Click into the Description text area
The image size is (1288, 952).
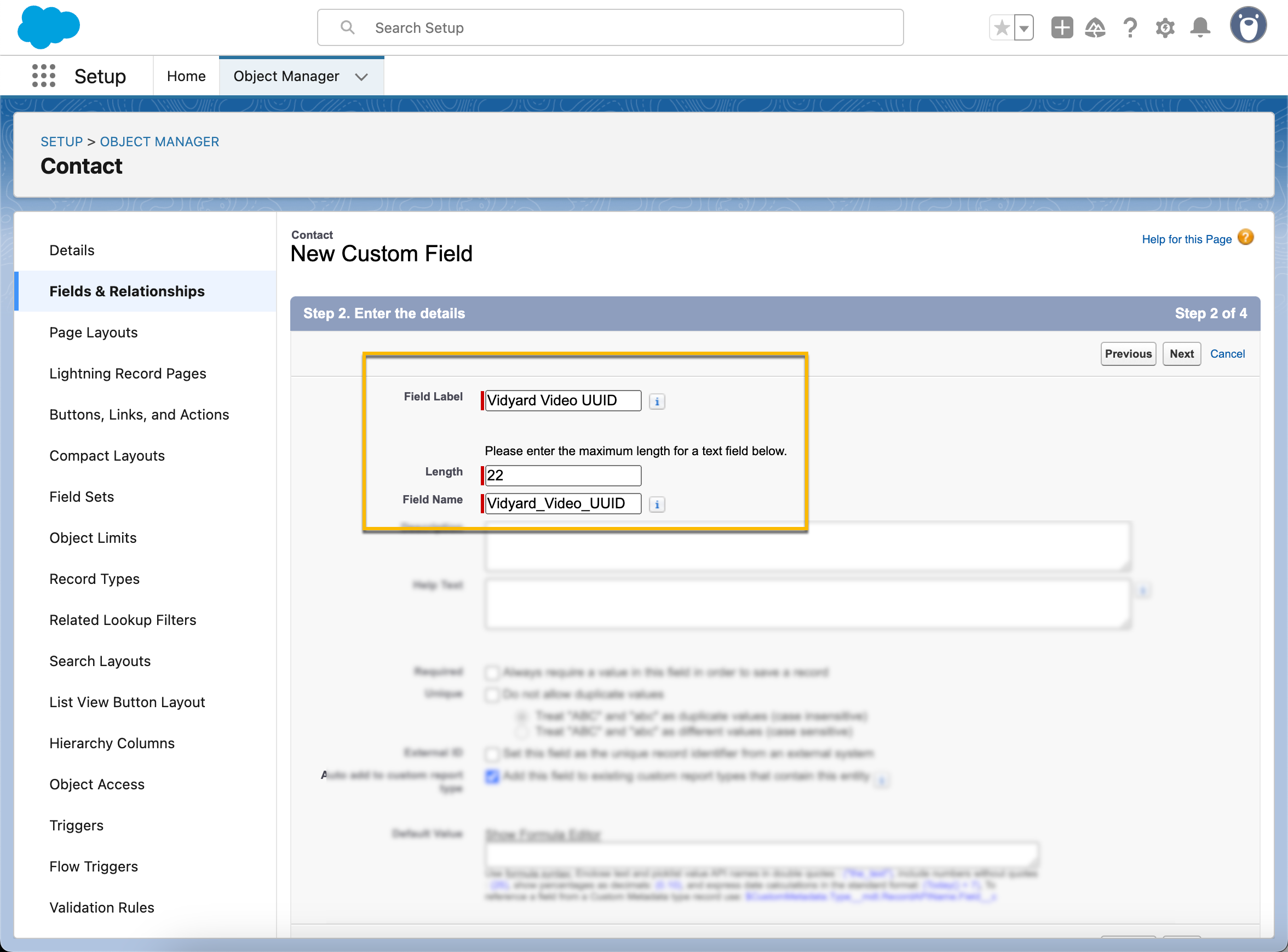[x=807, y=546]
